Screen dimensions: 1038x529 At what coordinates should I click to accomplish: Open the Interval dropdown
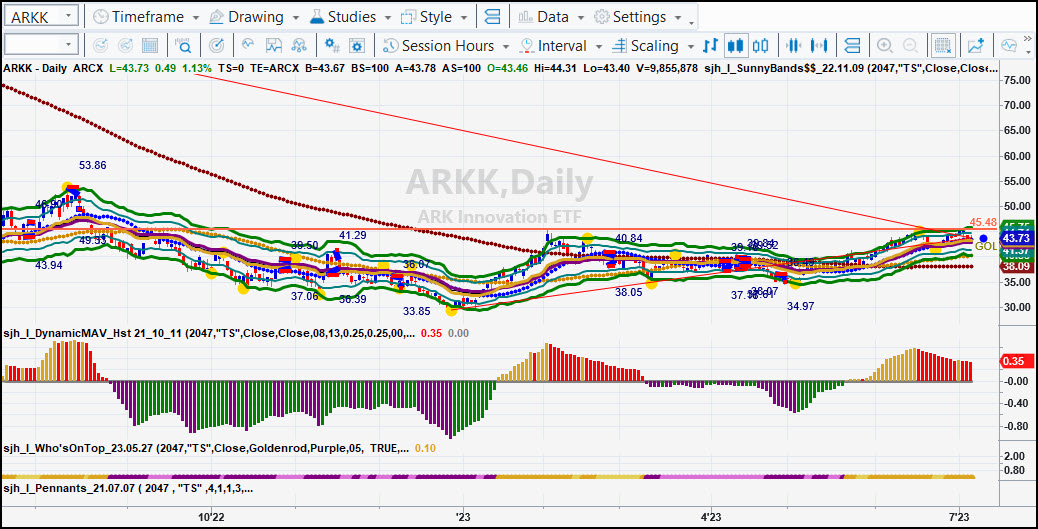pyautogui.click(x=561, y=46)
